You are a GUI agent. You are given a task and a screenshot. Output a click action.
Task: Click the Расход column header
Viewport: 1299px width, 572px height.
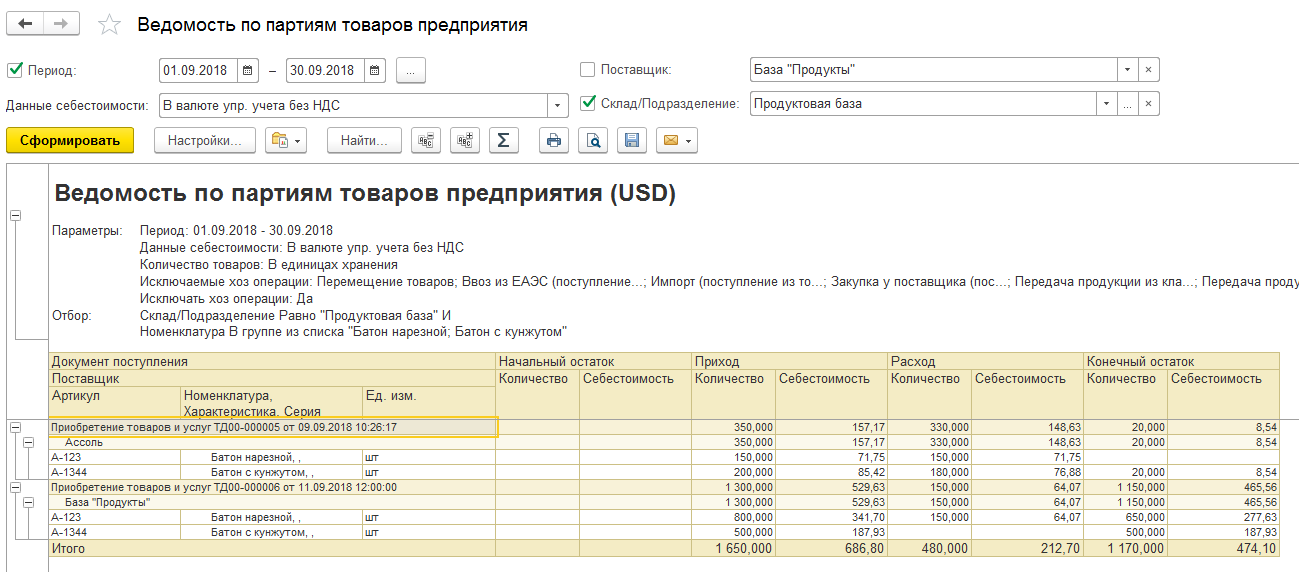click(986, 361)
